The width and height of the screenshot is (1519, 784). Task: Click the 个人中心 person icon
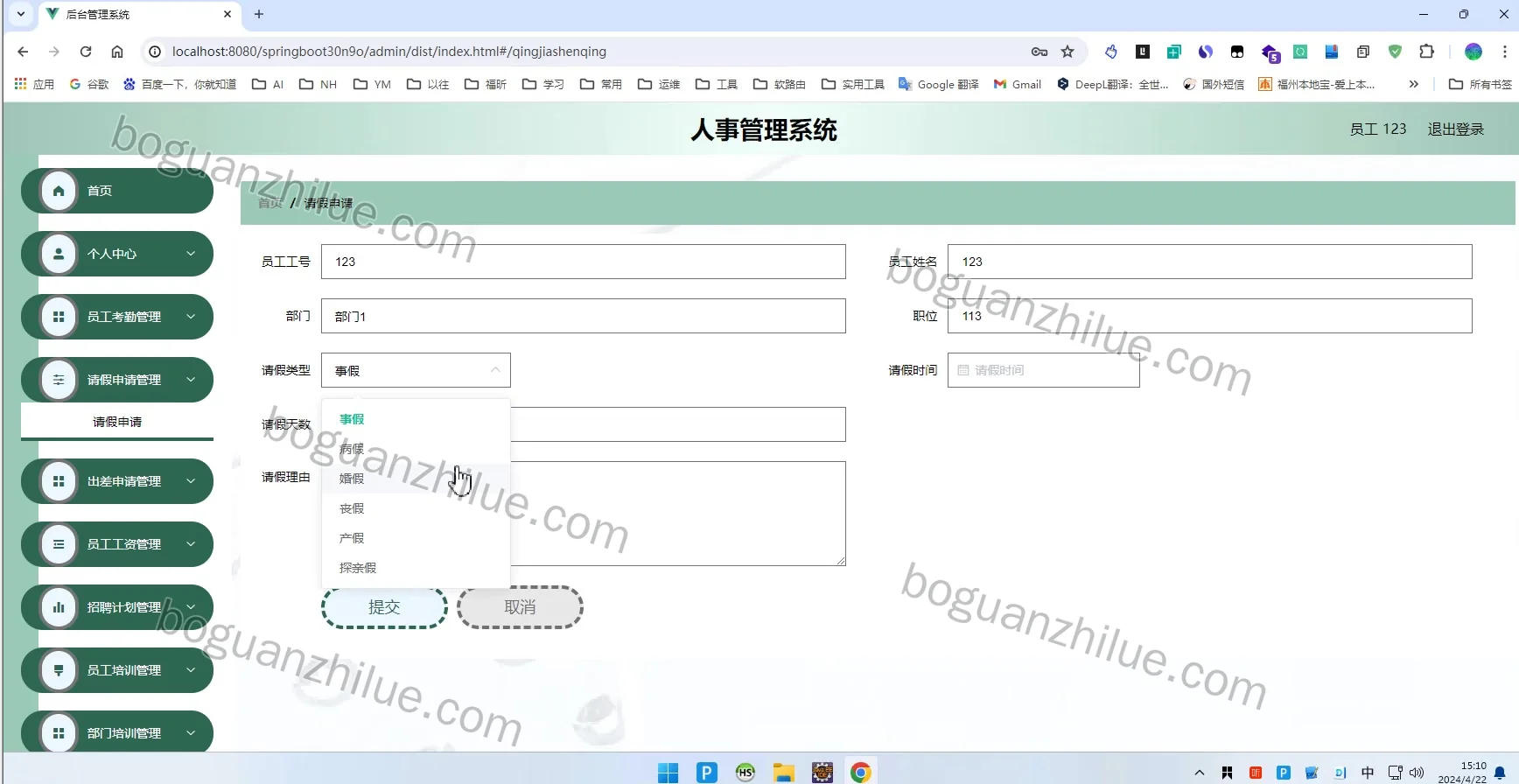click(59, 254)
